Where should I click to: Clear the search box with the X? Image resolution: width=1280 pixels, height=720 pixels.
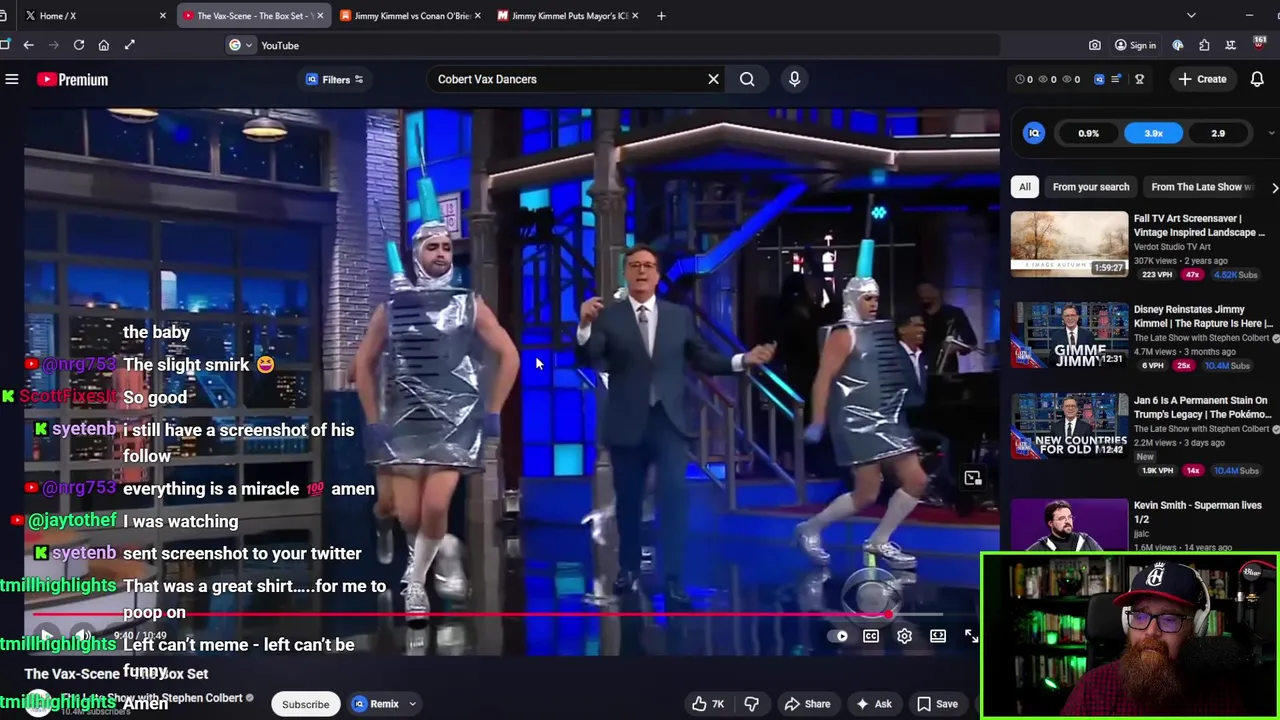point(713,79)
